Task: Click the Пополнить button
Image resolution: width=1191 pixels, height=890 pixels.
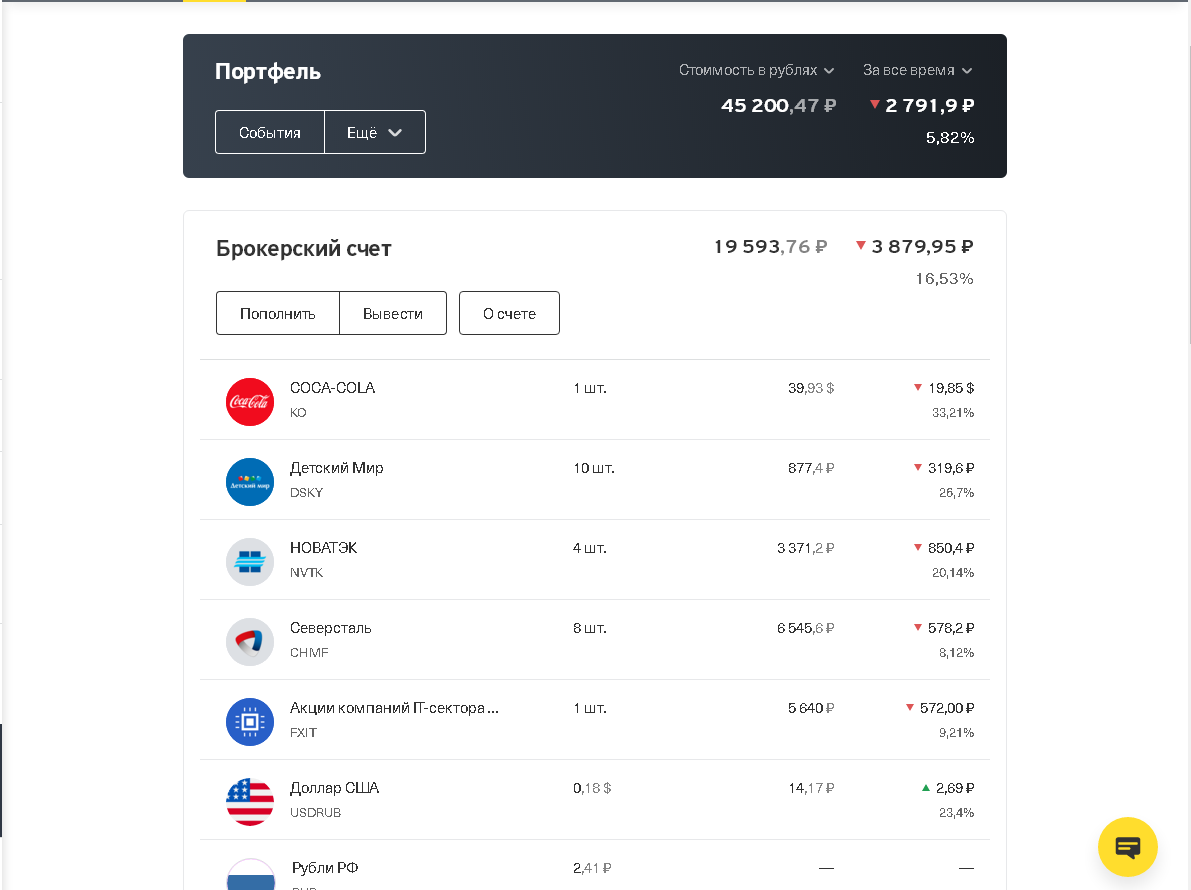Action: point(278,314)
